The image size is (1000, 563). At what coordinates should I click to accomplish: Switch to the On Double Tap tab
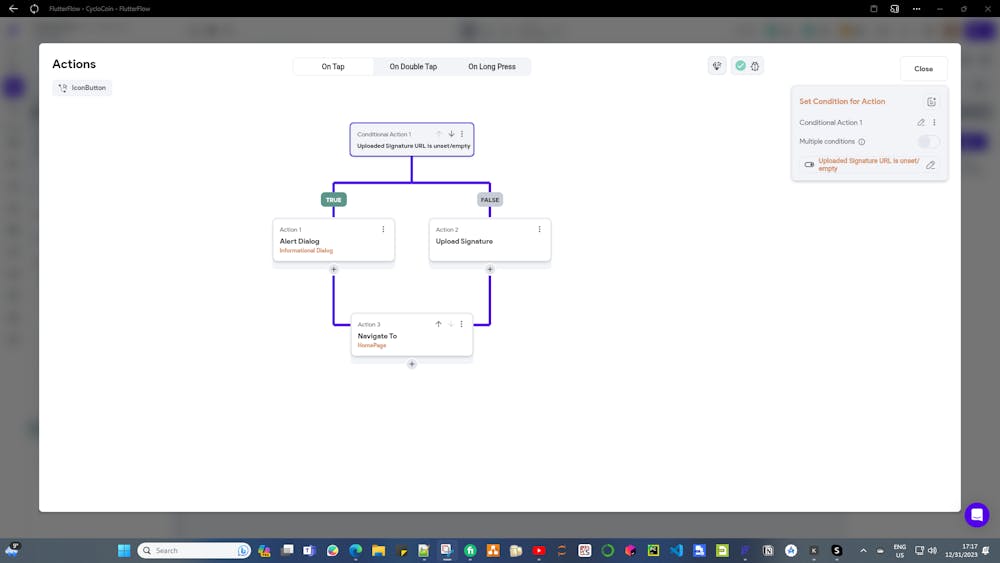click(413, 66)
